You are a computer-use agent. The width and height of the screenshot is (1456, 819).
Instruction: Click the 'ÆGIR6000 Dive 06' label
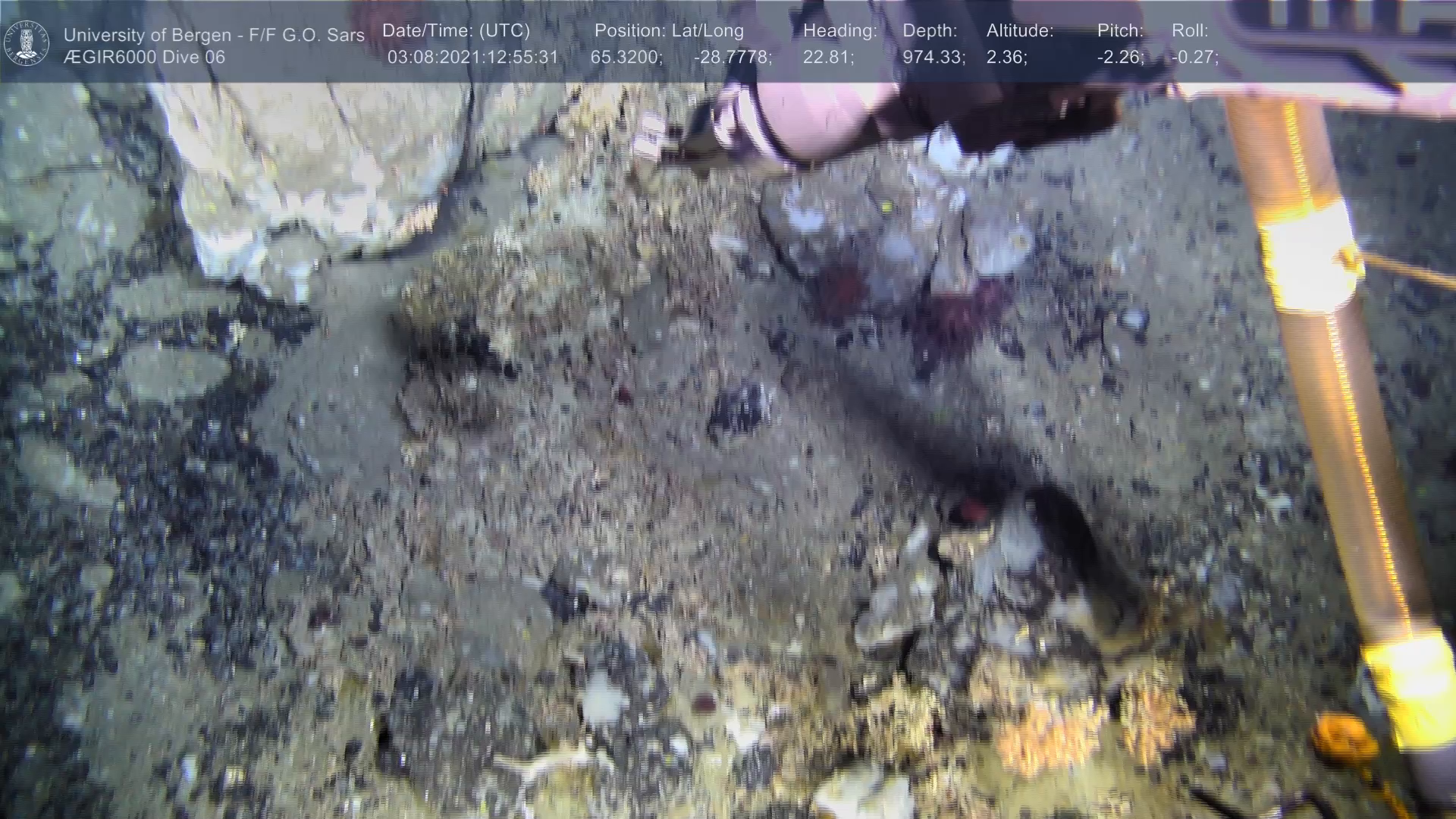pyautogui.click(x=144, y=58)
